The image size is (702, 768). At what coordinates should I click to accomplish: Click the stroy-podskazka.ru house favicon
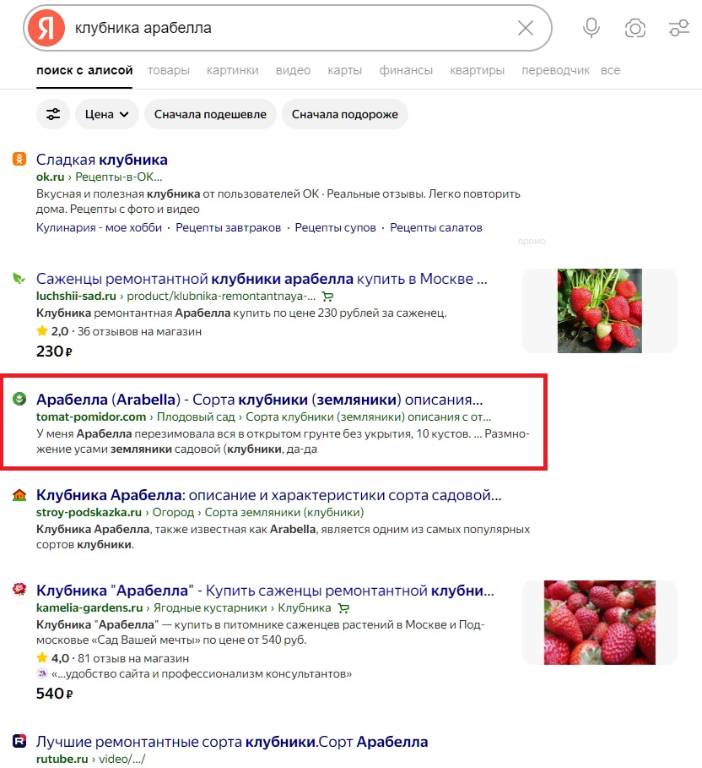click(x=19, y=495)
